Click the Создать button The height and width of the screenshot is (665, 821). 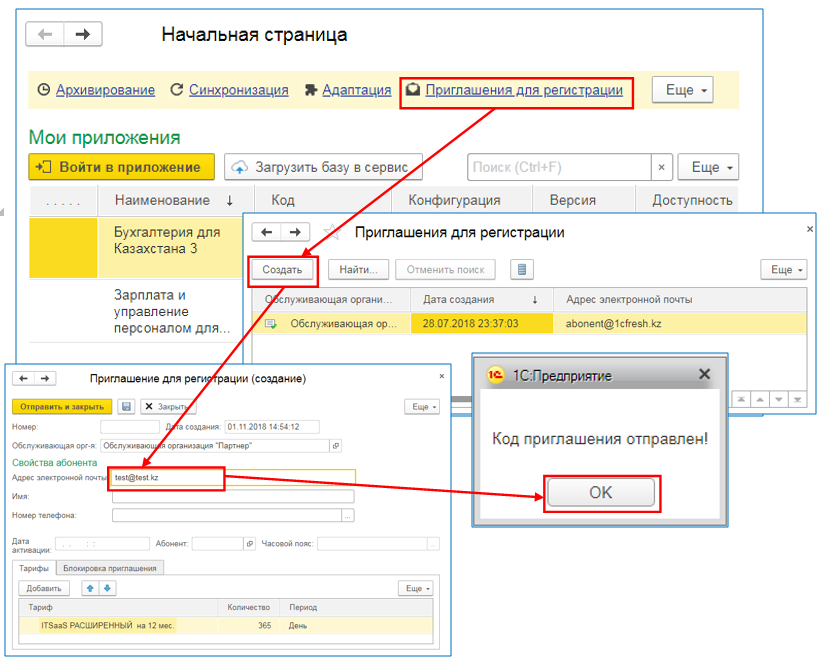pyautogui.click(x=282, y=270)
